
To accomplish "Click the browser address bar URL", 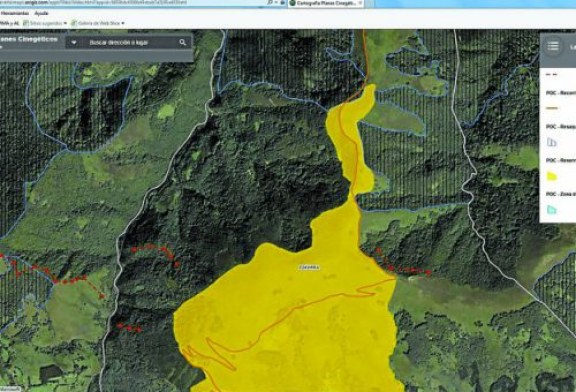I will [x=94, y=3].
